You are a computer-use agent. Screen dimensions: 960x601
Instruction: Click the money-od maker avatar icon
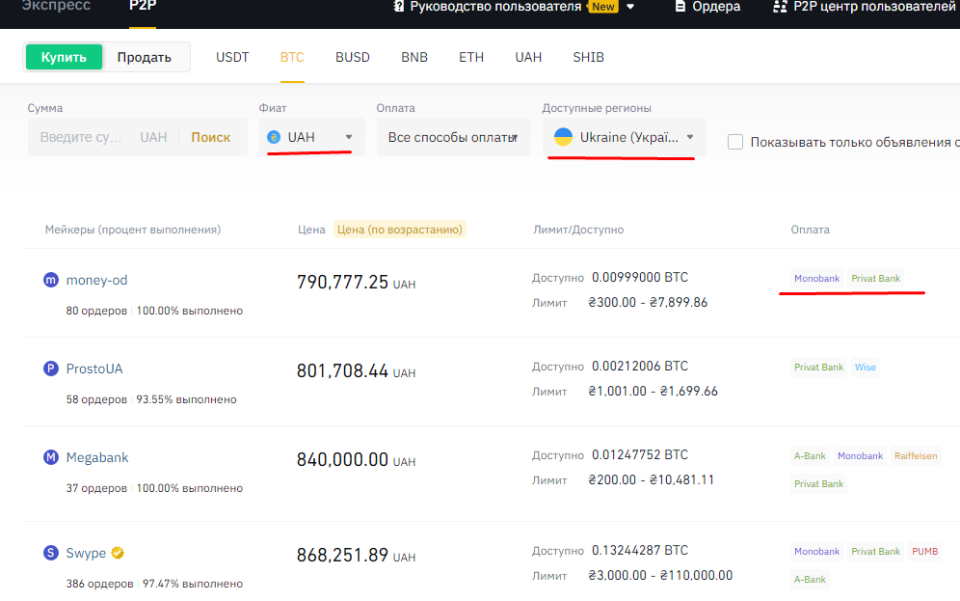51,281
